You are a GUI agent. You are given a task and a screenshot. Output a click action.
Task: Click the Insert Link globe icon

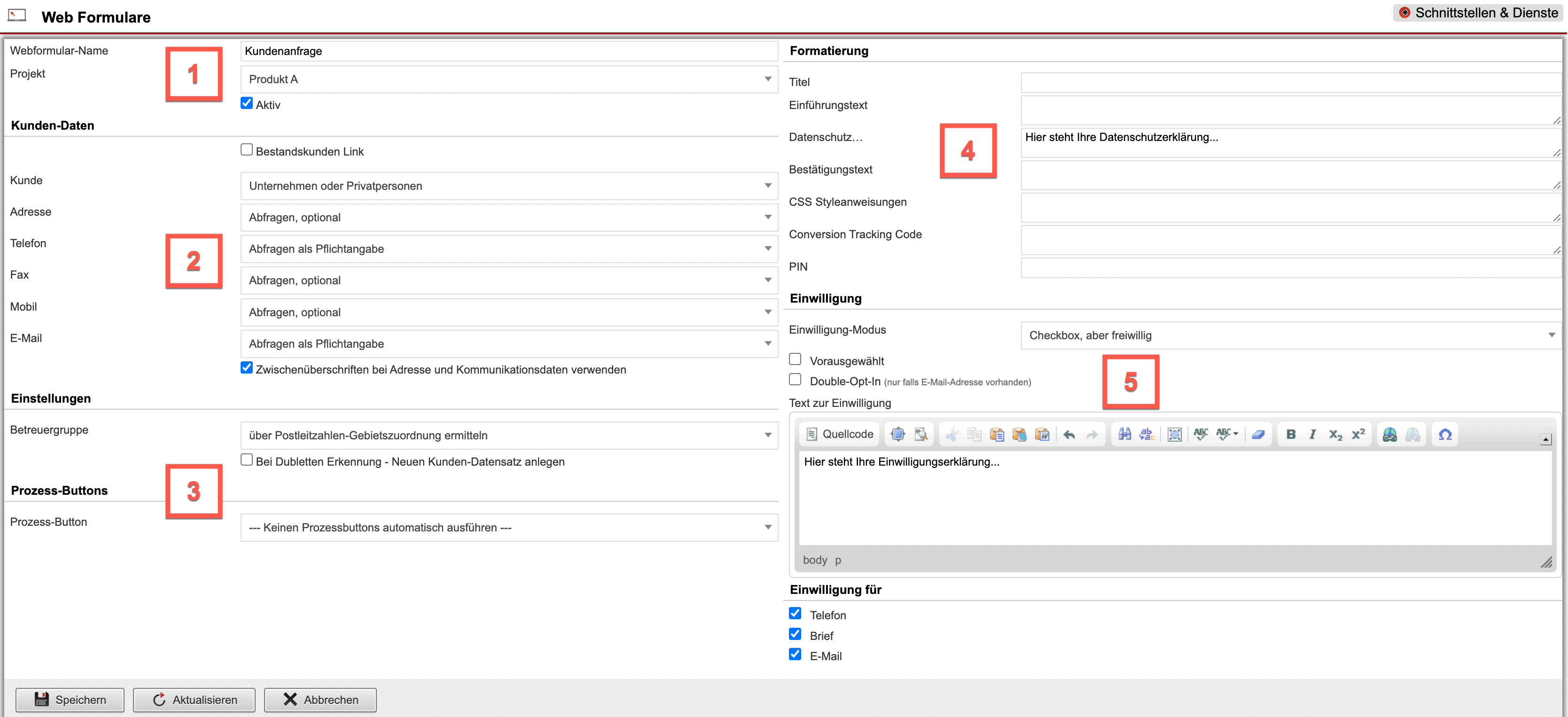tap(1389, 434)
